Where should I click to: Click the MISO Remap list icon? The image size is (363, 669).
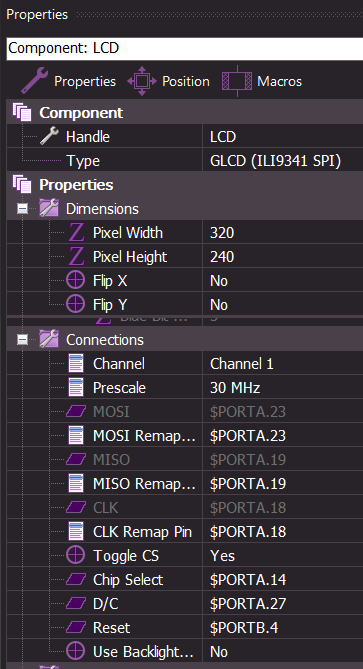(x=76, y=483)
